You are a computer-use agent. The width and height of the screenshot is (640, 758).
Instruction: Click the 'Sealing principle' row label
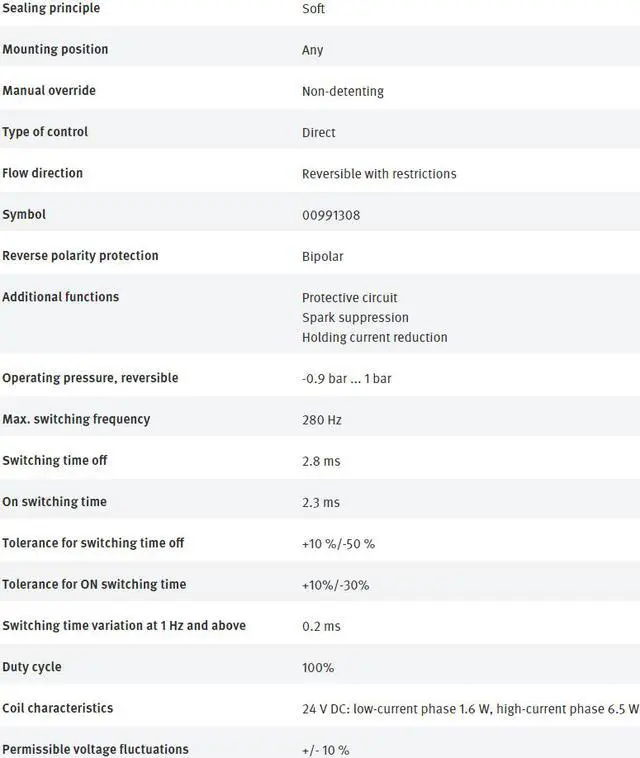click(x=51, y=8)
